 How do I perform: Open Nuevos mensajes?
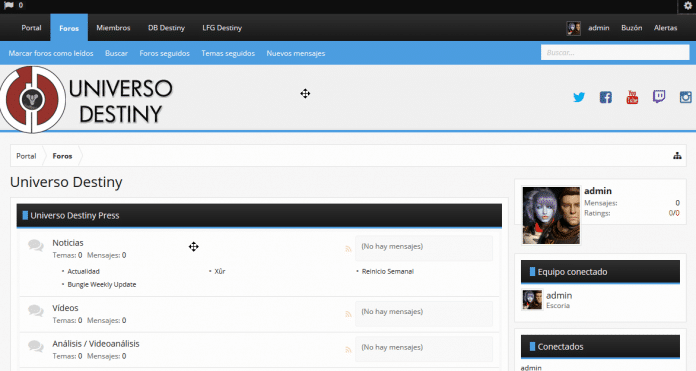pos(296,53)
